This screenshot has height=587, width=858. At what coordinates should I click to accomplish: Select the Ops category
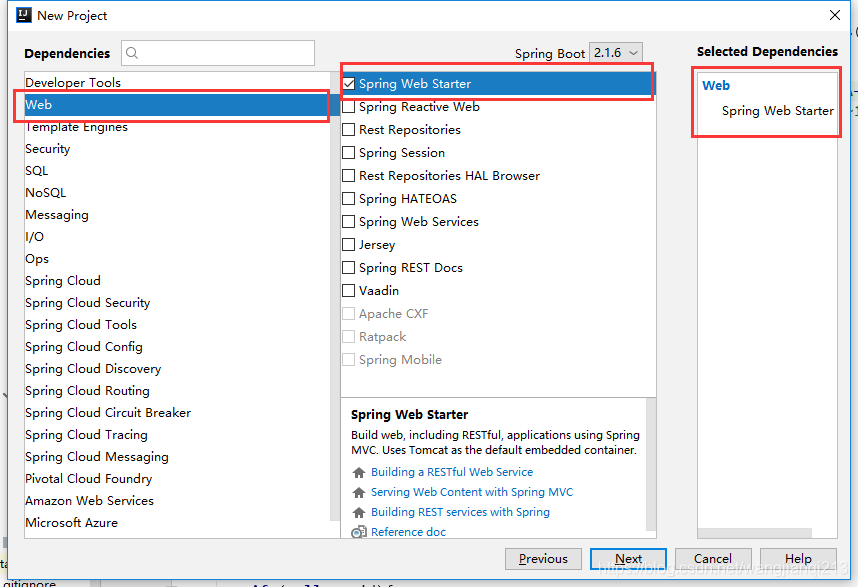tap(177, 259)
